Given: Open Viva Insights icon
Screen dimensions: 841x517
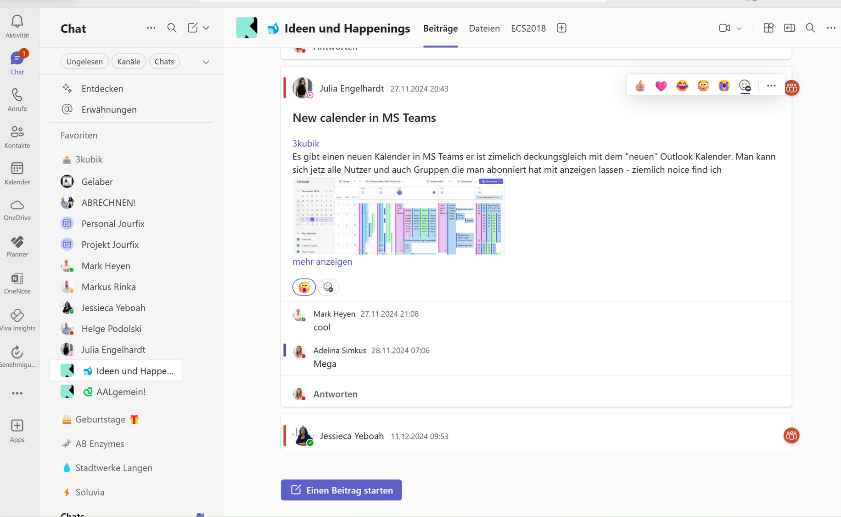Looking at the screenshot, I should pyautogui.click(x=17, y=320).
